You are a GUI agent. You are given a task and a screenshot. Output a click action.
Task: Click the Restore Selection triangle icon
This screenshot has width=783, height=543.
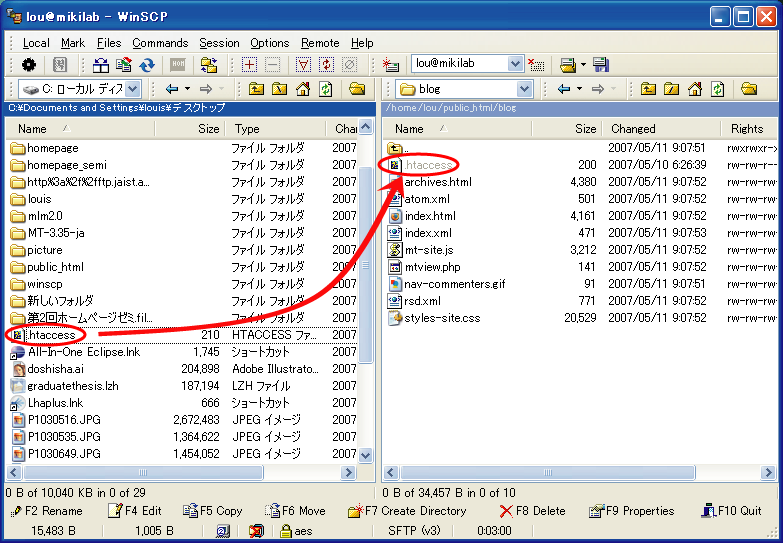tap(303, 64)
